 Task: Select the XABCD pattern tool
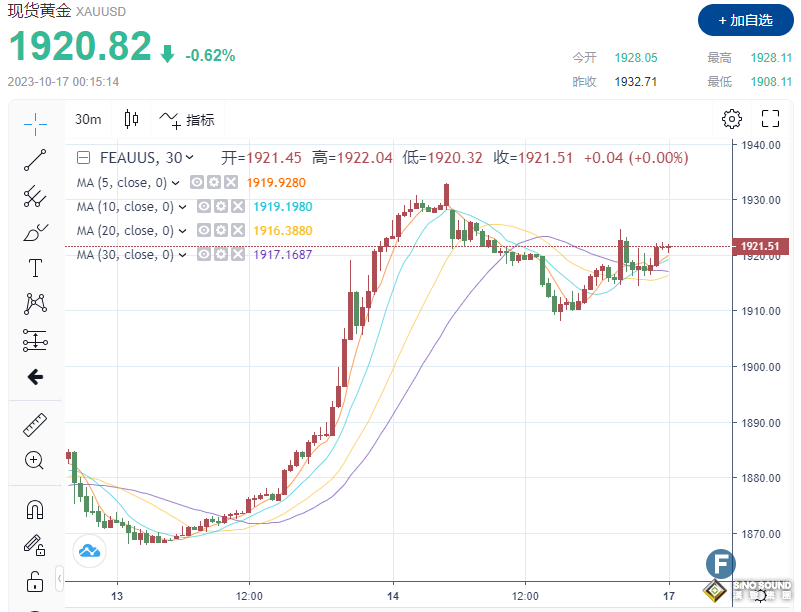click(x=34, y=304)
